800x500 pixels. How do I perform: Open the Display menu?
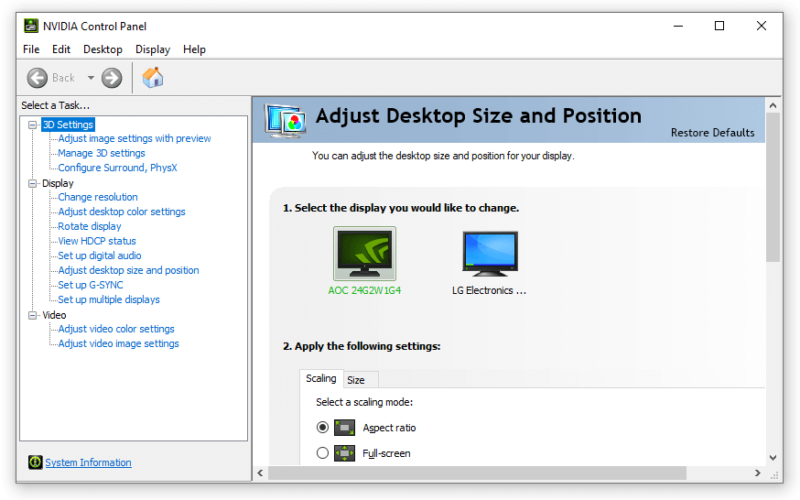click(x=153, y=49)
